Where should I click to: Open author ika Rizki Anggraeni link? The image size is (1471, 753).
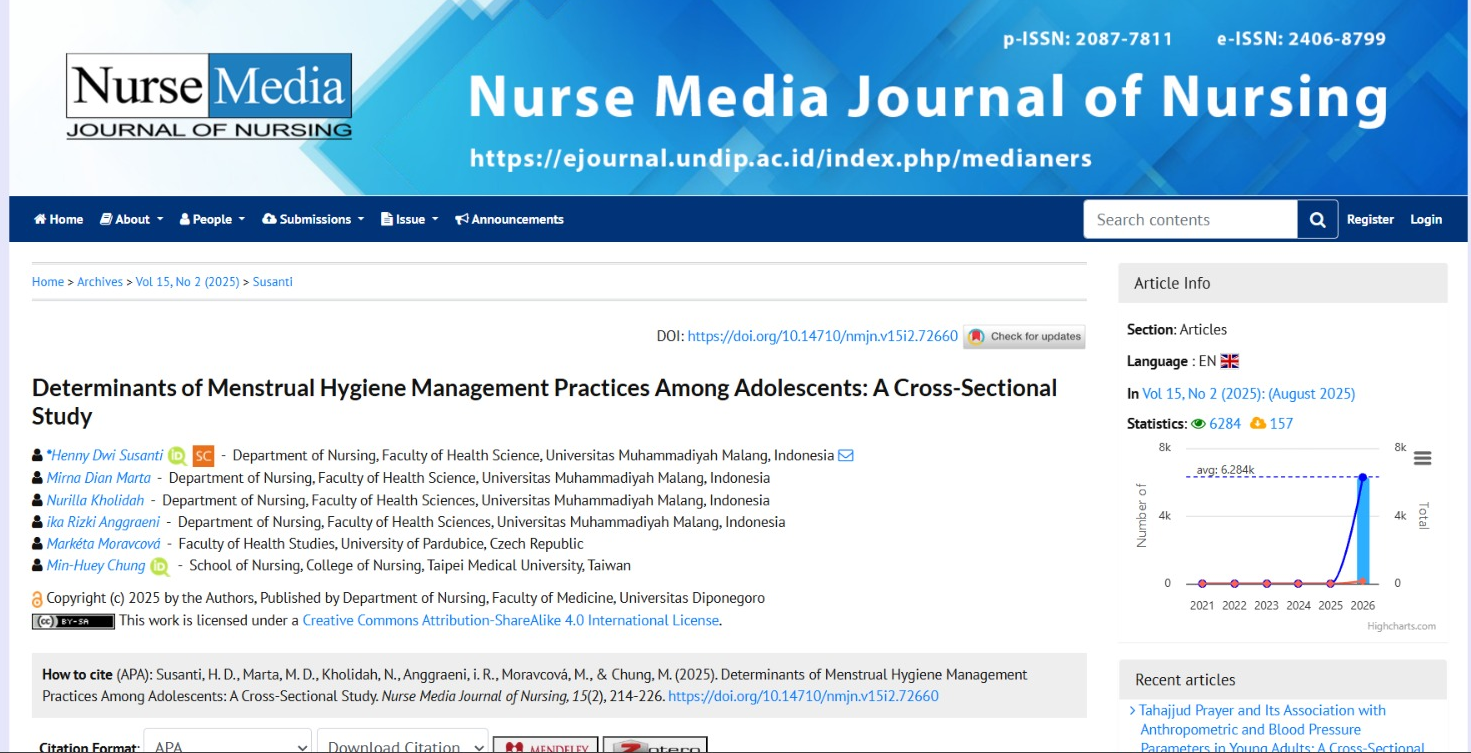click(104, 521)
